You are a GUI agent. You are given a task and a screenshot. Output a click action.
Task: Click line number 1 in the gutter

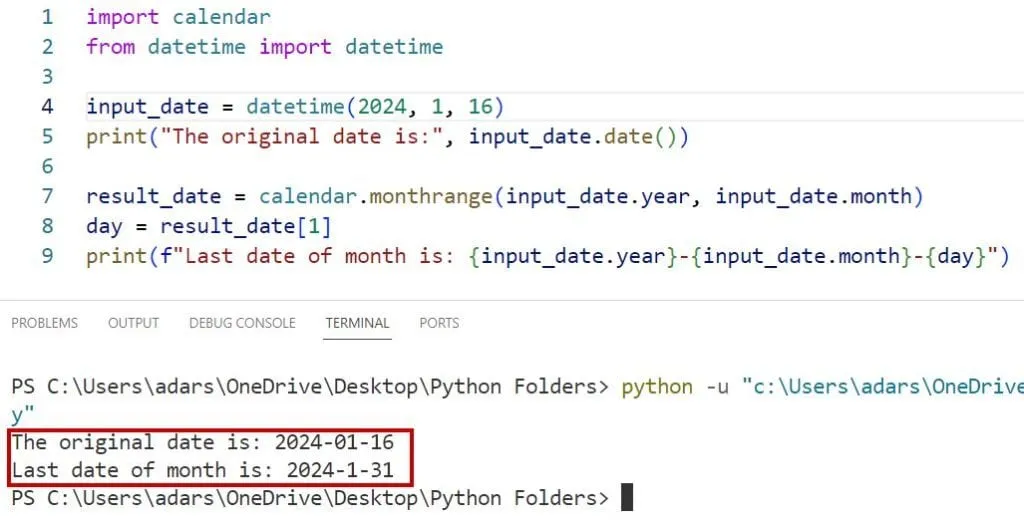49,17
